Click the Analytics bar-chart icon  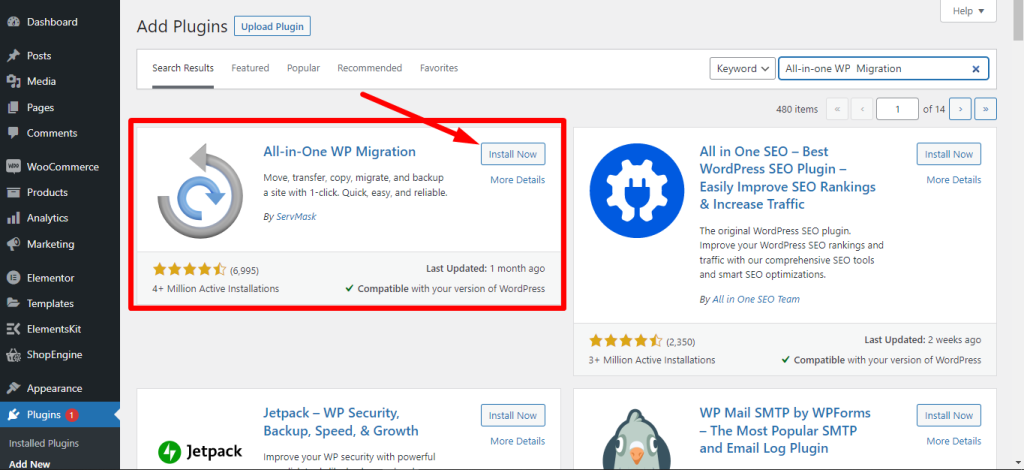tap(13, 219)
